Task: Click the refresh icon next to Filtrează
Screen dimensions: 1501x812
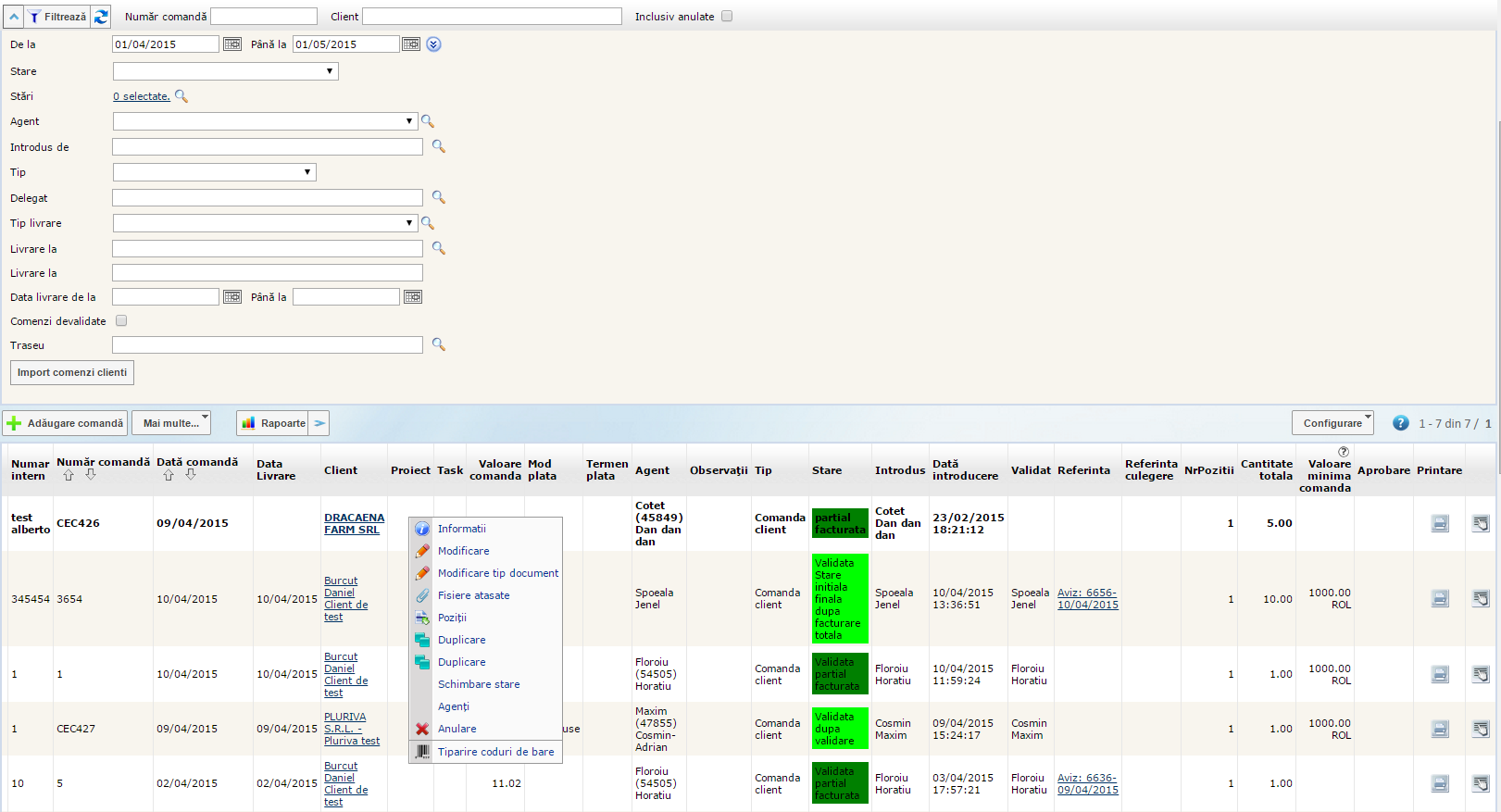Action: pyautogui.click(x=101, y=17)
